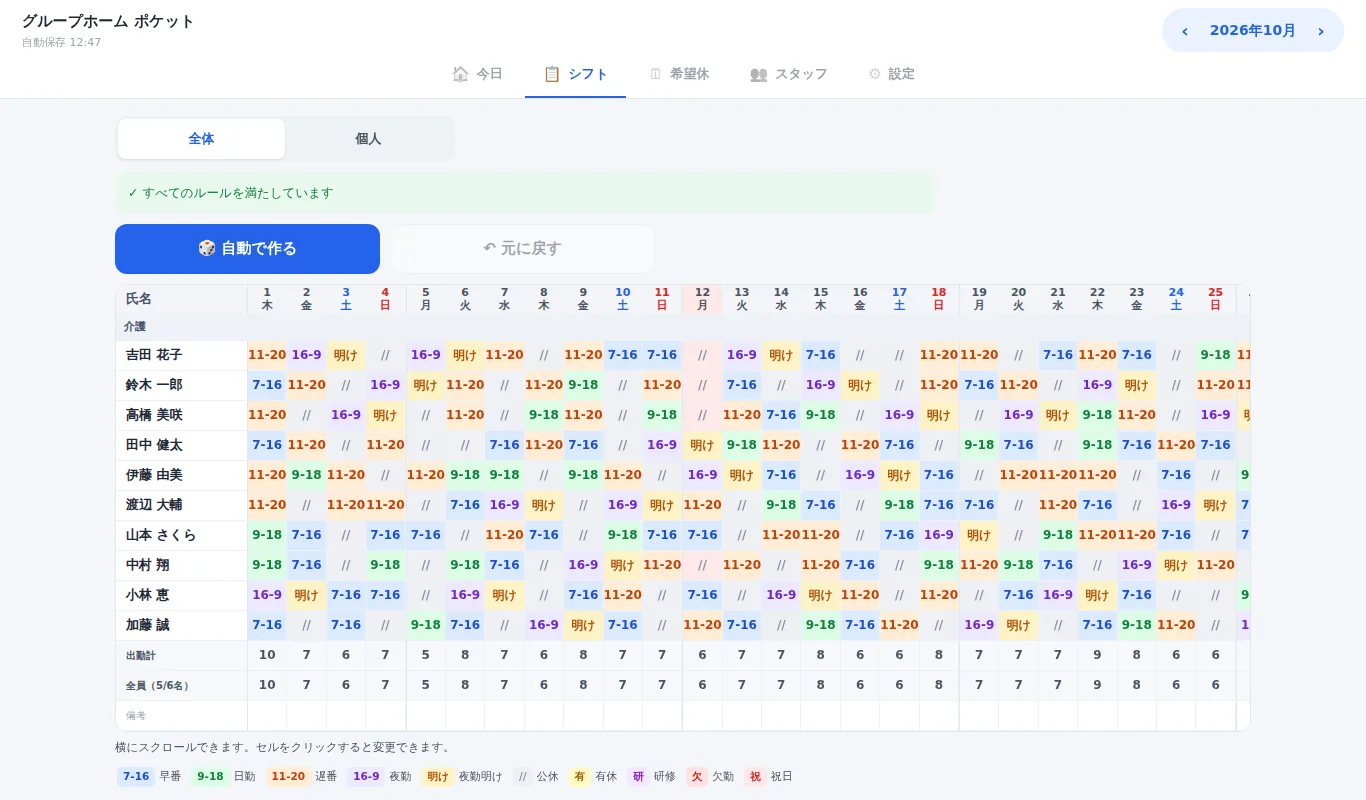This screenshot has height=800, width=1366.
Task: Click the 有 有休 legend chip
Action: [x=593, y=776]
